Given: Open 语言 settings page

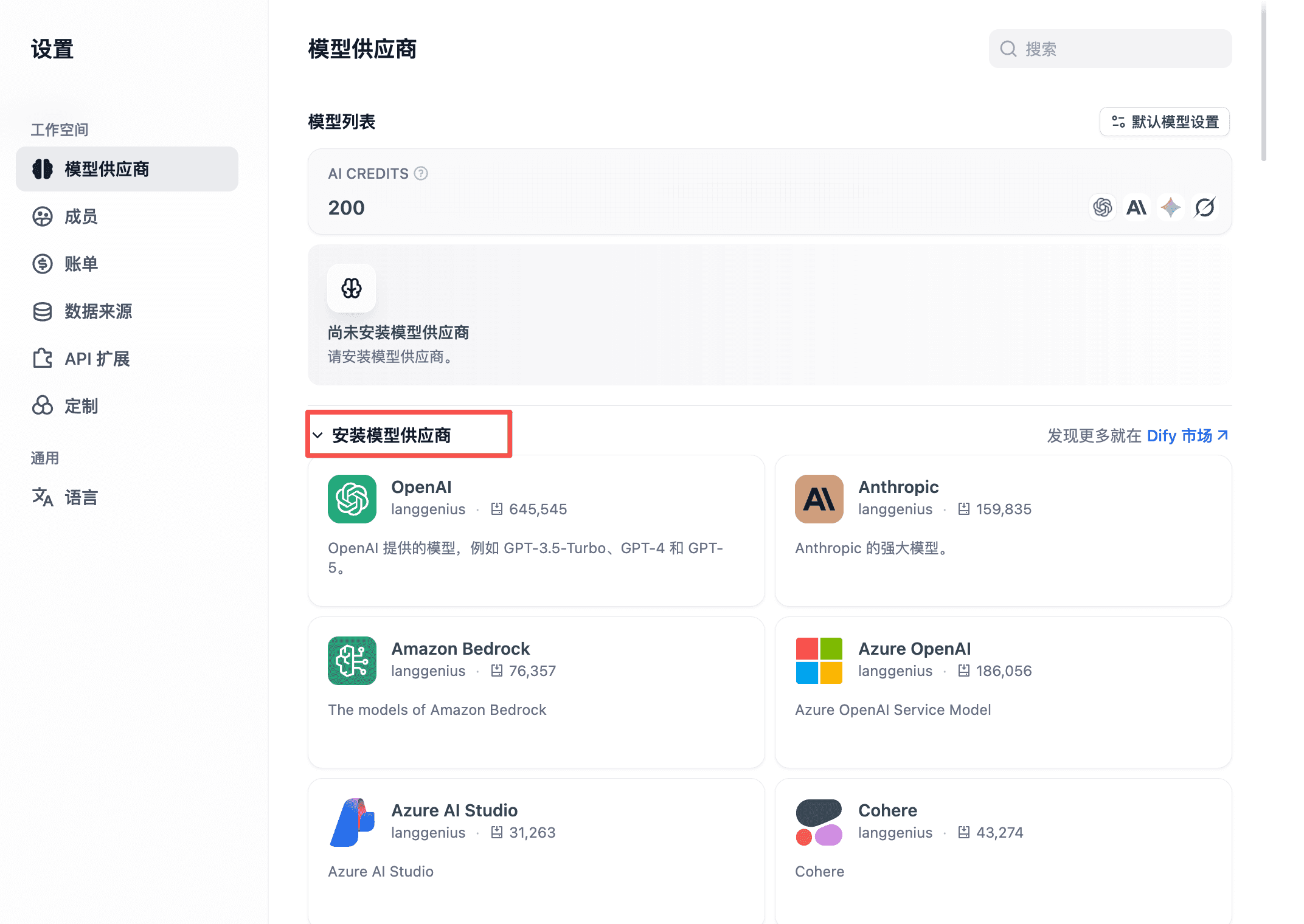Looking at the screenshot, I should 127,497.
